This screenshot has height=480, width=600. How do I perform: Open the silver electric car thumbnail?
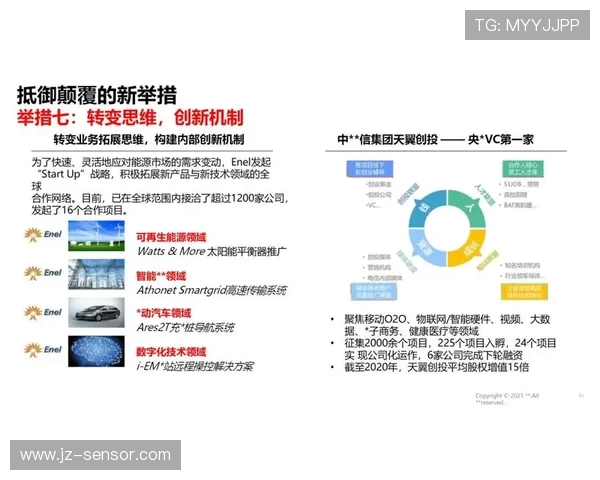click(x=96, y=312)
